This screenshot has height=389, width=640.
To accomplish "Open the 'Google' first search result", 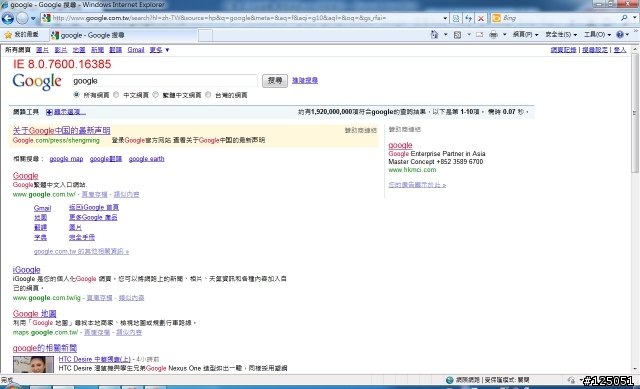I will click(25, 176).
